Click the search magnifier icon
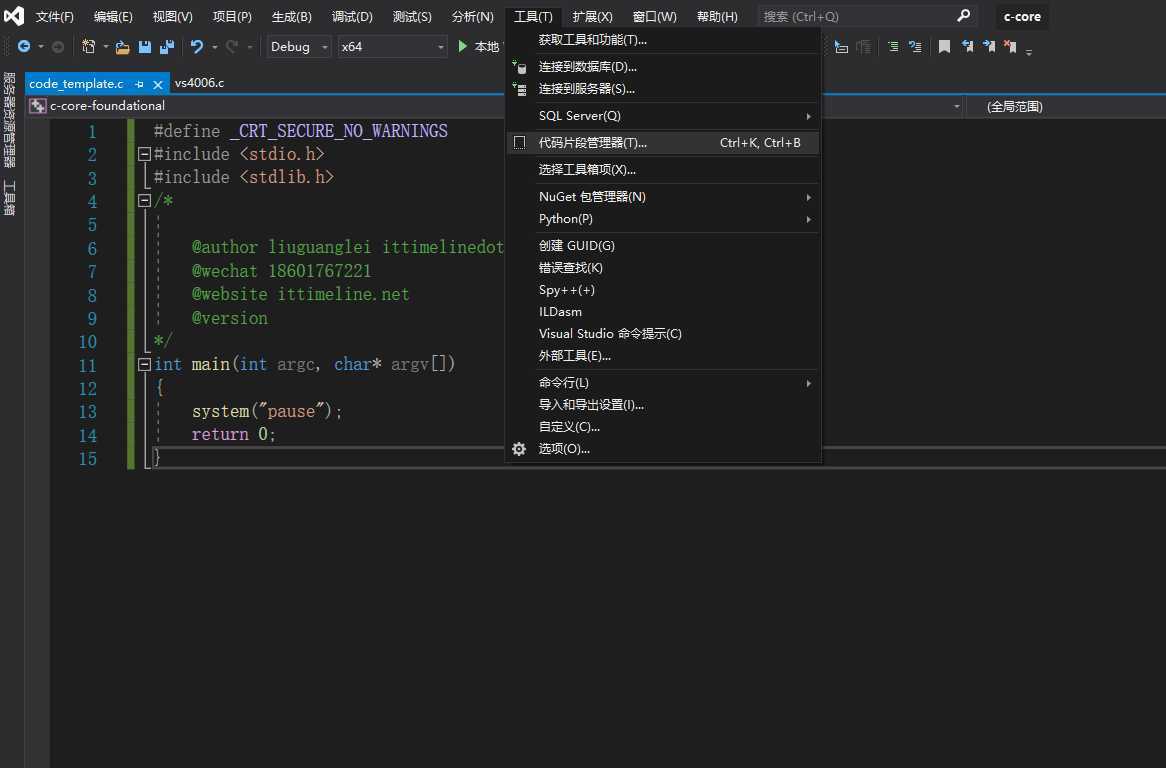Image resolution: width=1166 pixels, height=768 pixels. pos(964,16)
